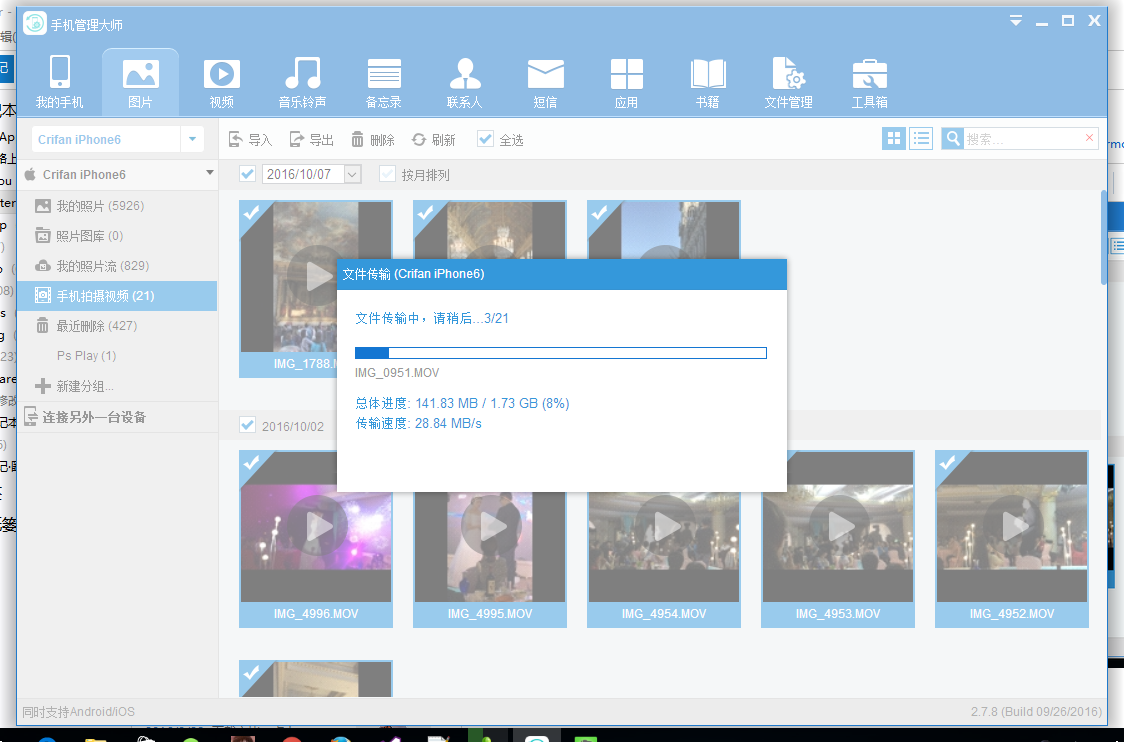
Task: Play the IMG_4953.MOV video
Action: 839,526
